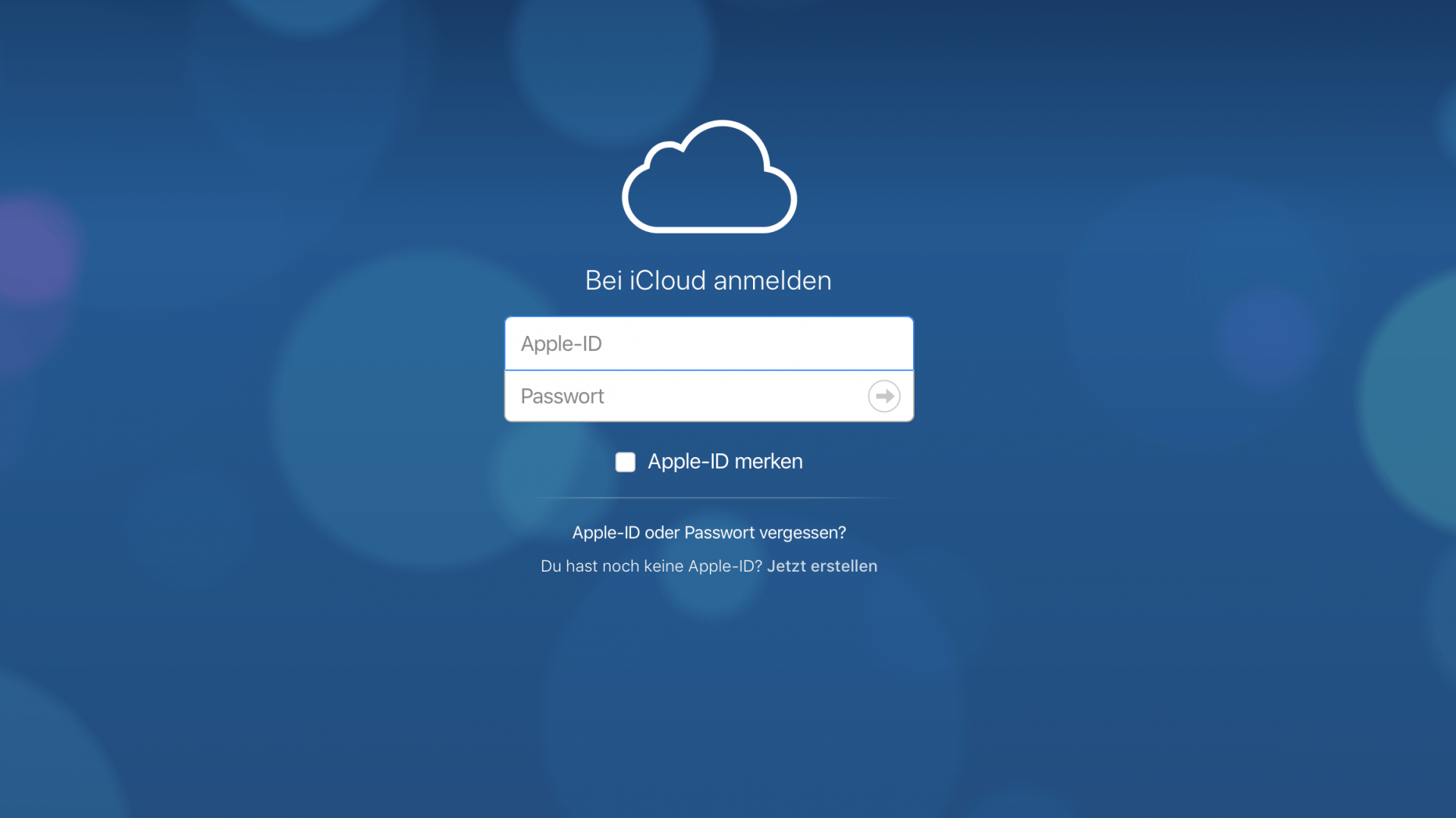Focus the Apple-ID input field
The width and height of the screenshot is (1456, 818).
709,343
